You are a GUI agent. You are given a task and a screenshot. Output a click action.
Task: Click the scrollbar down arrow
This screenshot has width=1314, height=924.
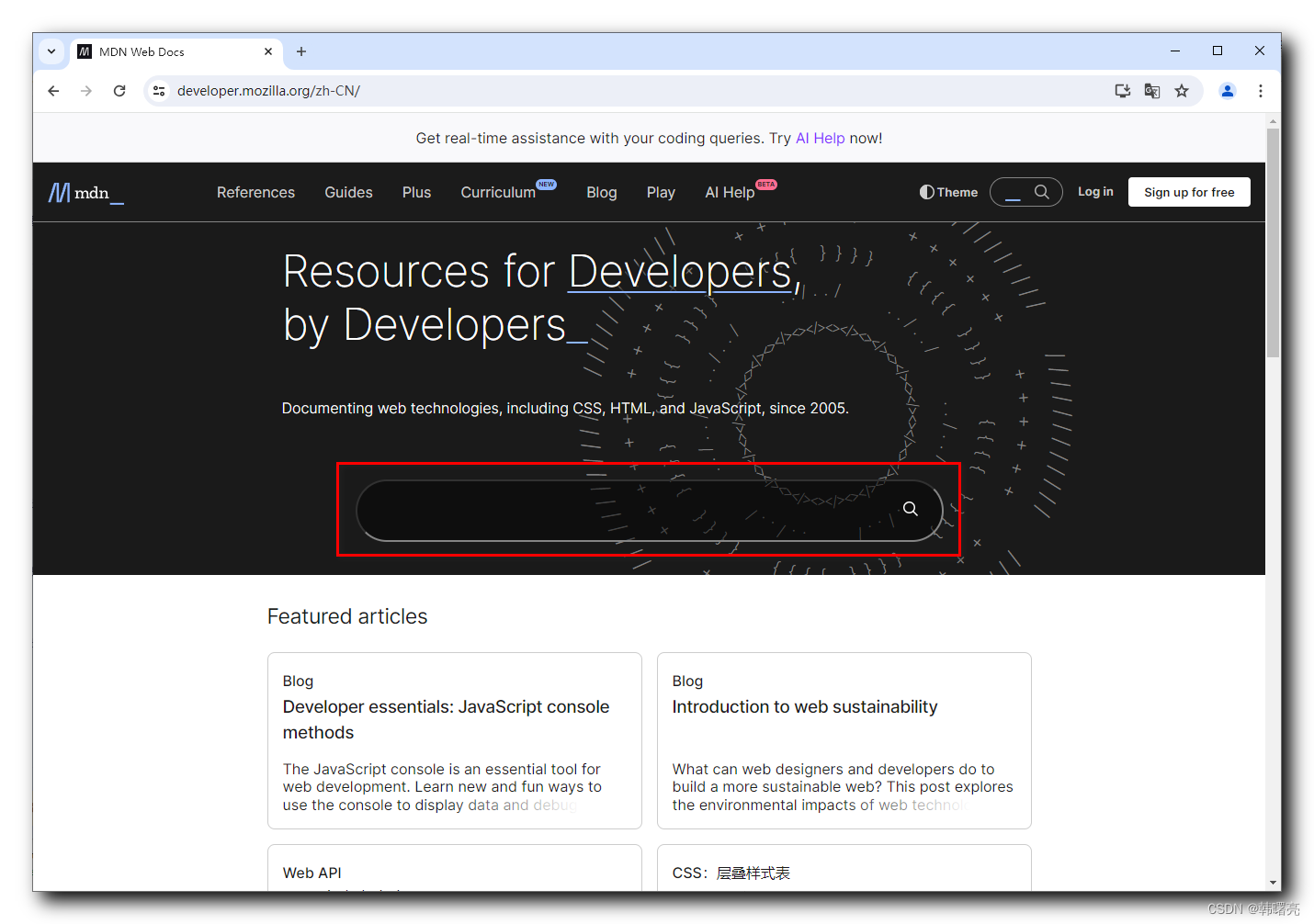[1273, 883]
